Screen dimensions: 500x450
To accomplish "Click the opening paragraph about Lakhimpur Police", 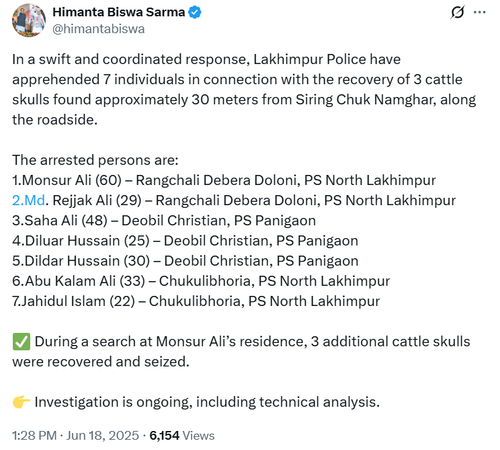I will coord(244,89).
